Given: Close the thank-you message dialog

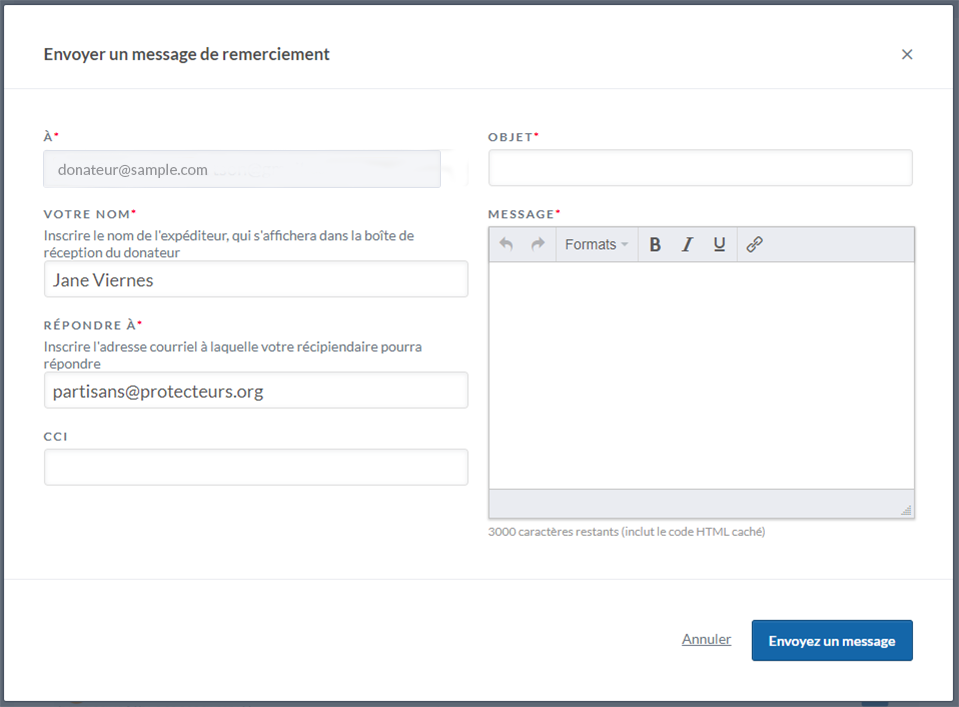Looking at the screenshot, I should tap(907, 54).
